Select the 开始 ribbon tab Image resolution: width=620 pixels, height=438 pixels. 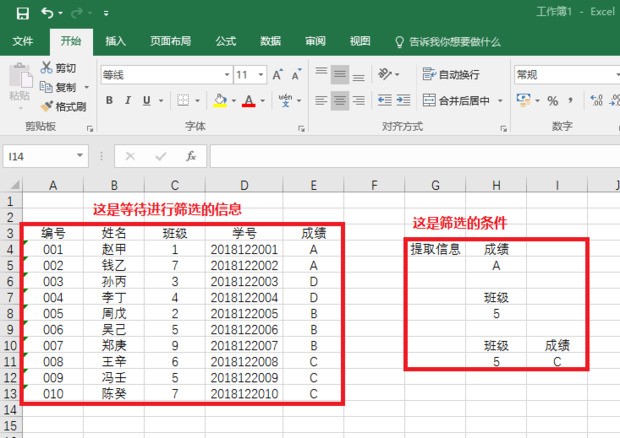[71, 41]
